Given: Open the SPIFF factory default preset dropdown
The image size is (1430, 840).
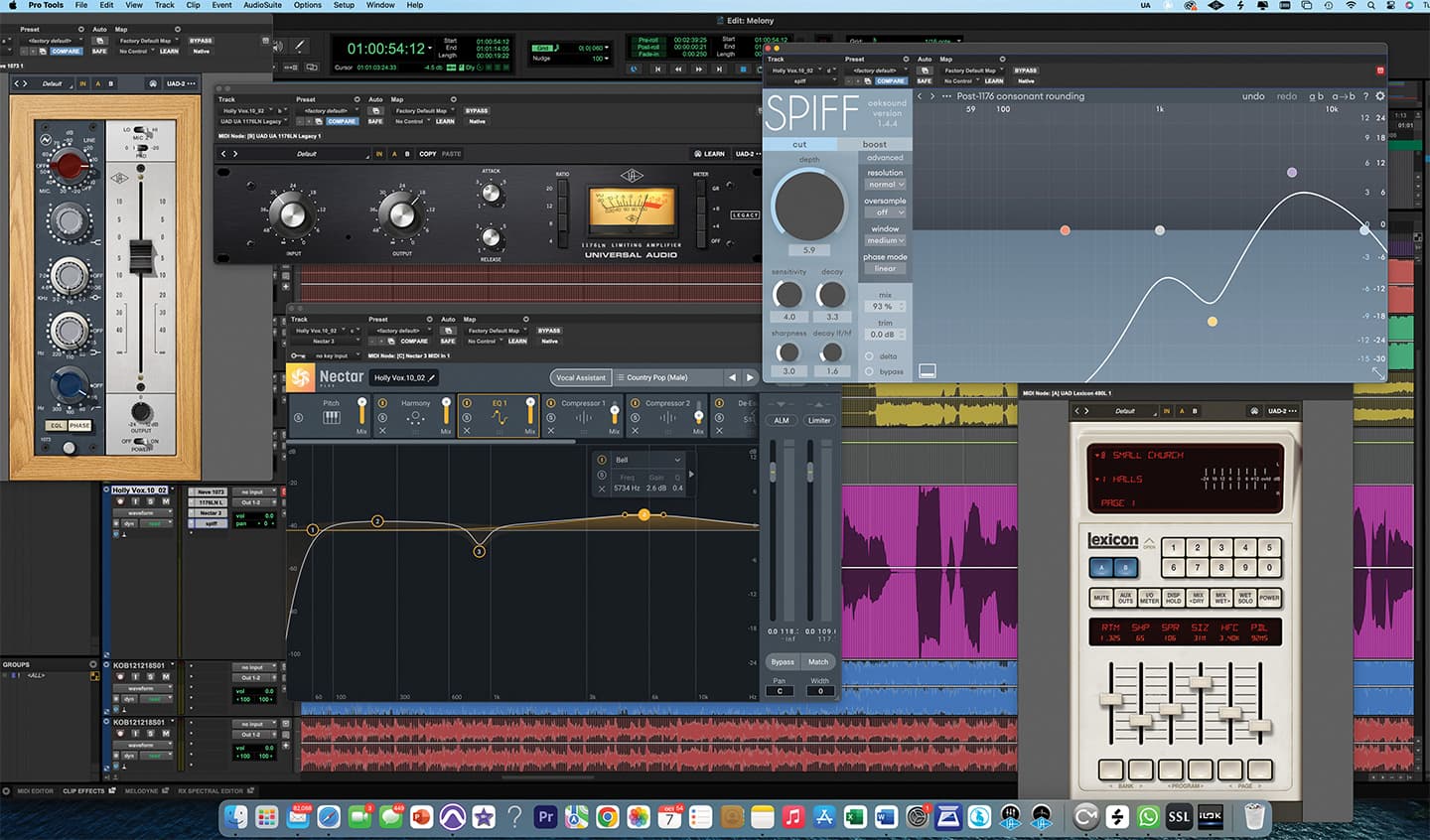Looking at the screenshot, I should click(x=877, y=70).
